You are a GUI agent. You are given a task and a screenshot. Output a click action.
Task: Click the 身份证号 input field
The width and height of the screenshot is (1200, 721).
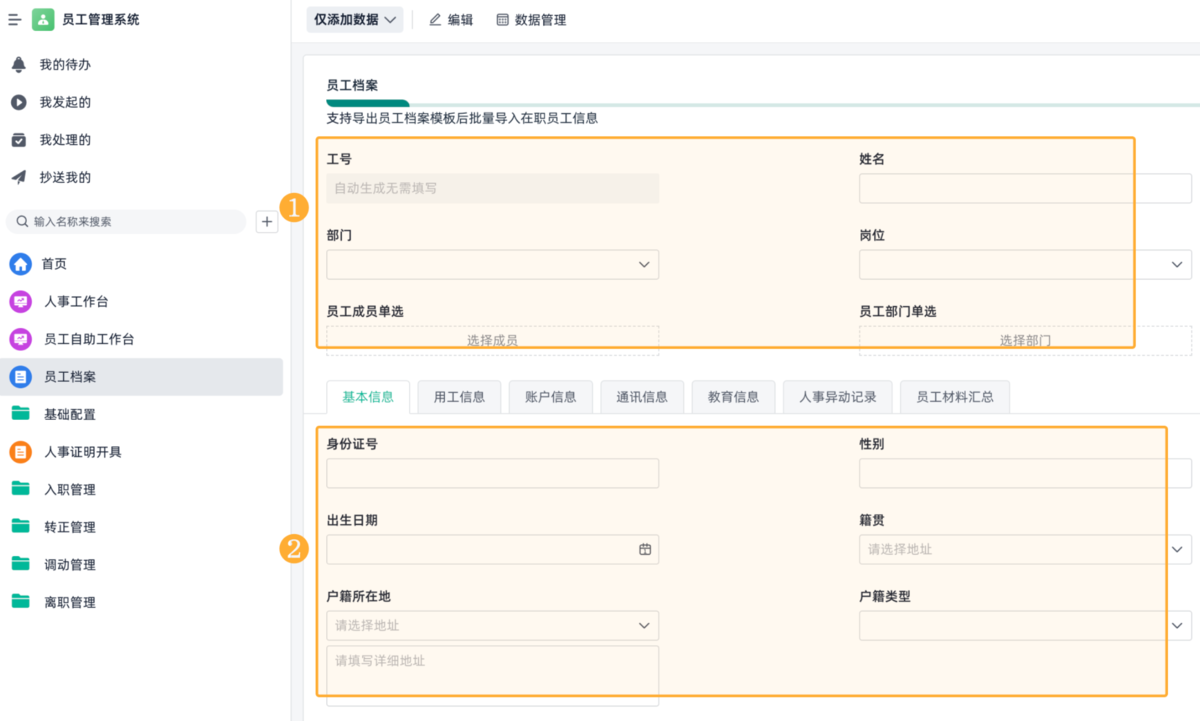point(492,473)
